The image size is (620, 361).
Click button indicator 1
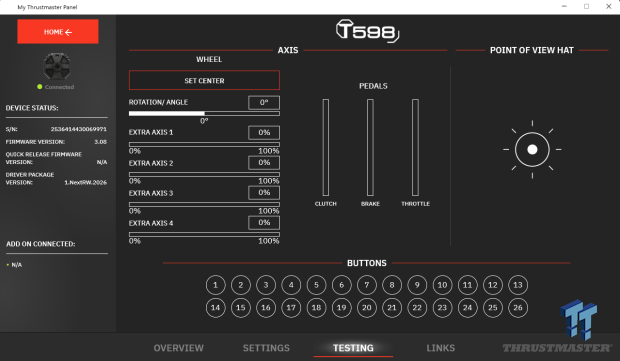point(215,285)
